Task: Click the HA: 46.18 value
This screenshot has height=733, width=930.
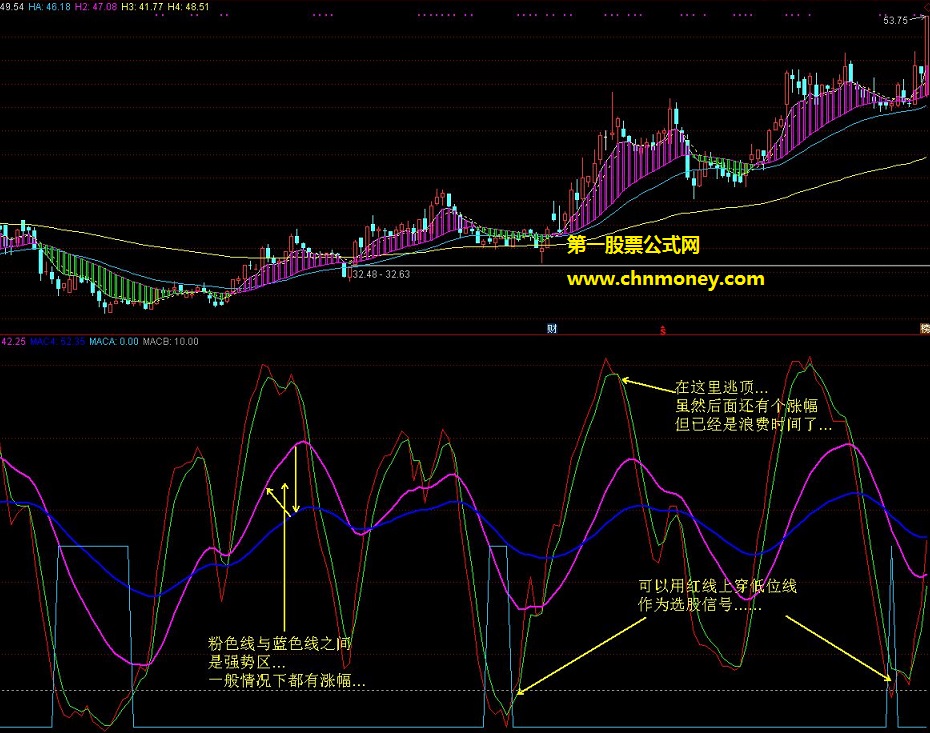Action: tap(49, 7)
